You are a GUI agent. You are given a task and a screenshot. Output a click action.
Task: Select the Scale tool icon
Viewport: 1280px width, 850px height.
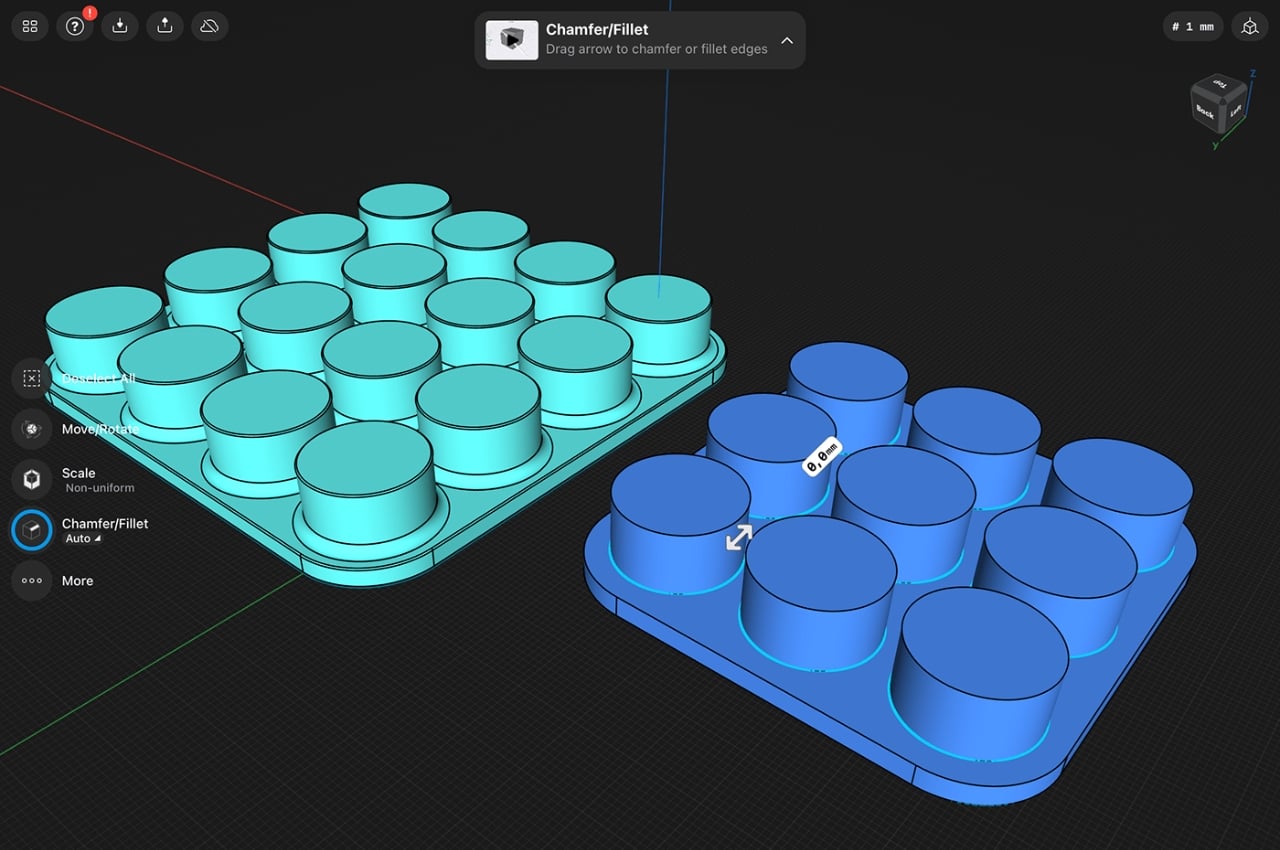[32, 479]
